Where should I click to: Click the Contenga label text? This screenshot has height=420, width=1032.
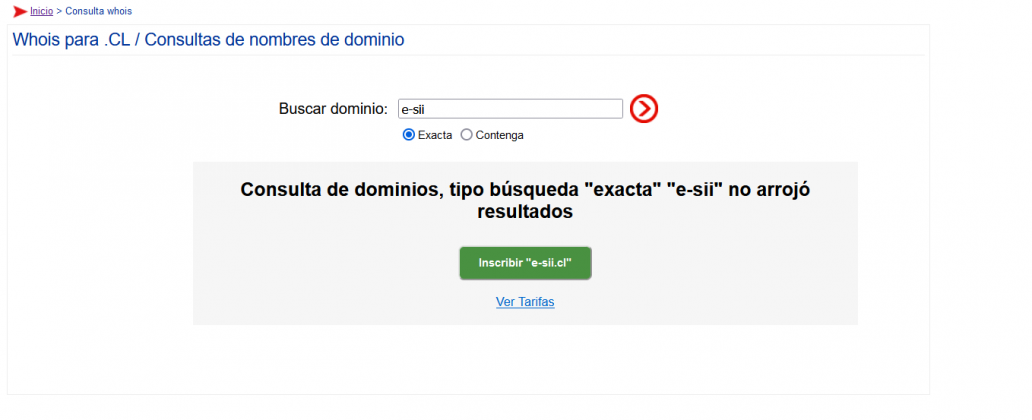point(500,135)
